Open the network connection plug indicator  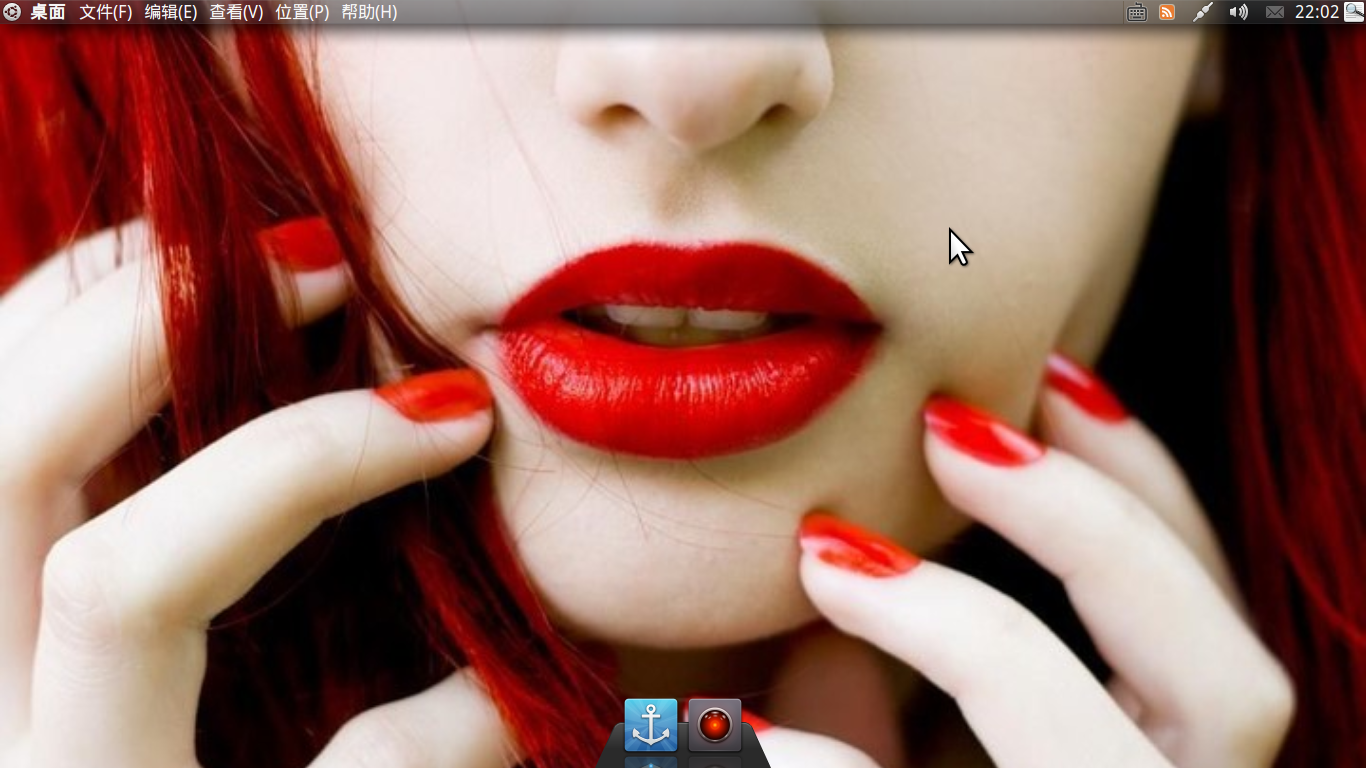1203,12
